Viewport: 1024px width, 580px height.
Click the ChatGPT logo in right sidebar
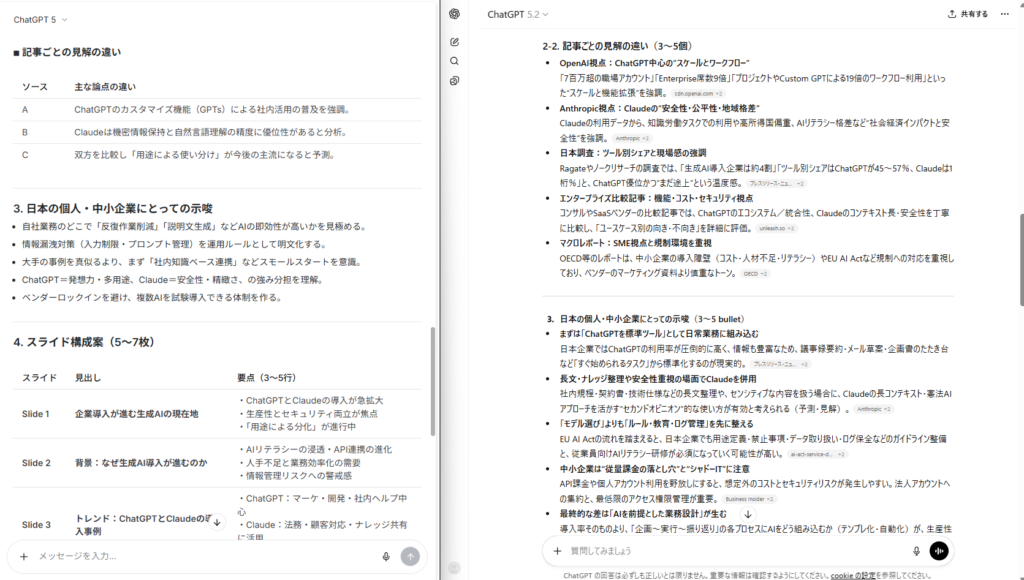[455, 14]
